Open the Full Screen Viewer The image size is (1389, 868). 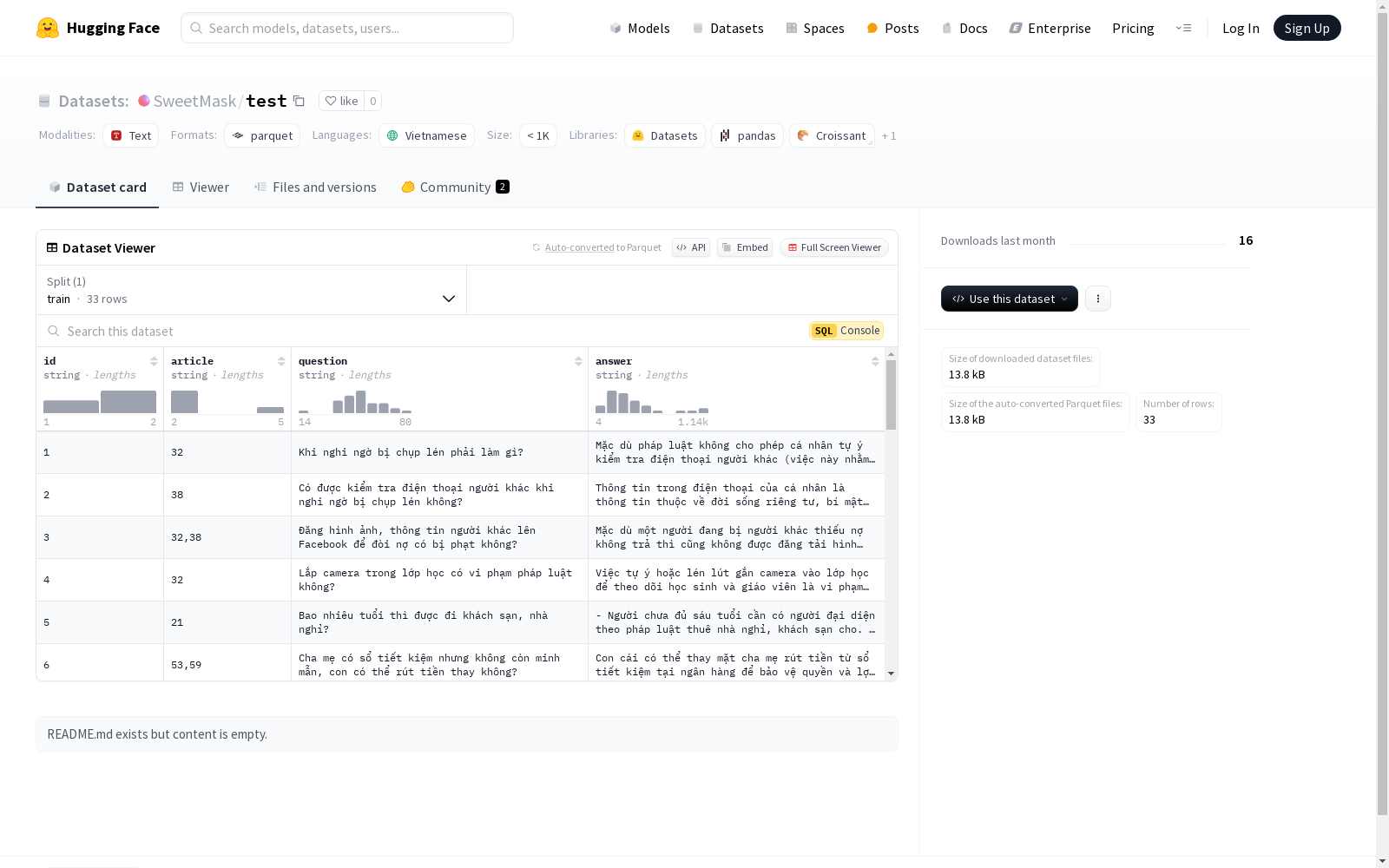coord(834,247)
